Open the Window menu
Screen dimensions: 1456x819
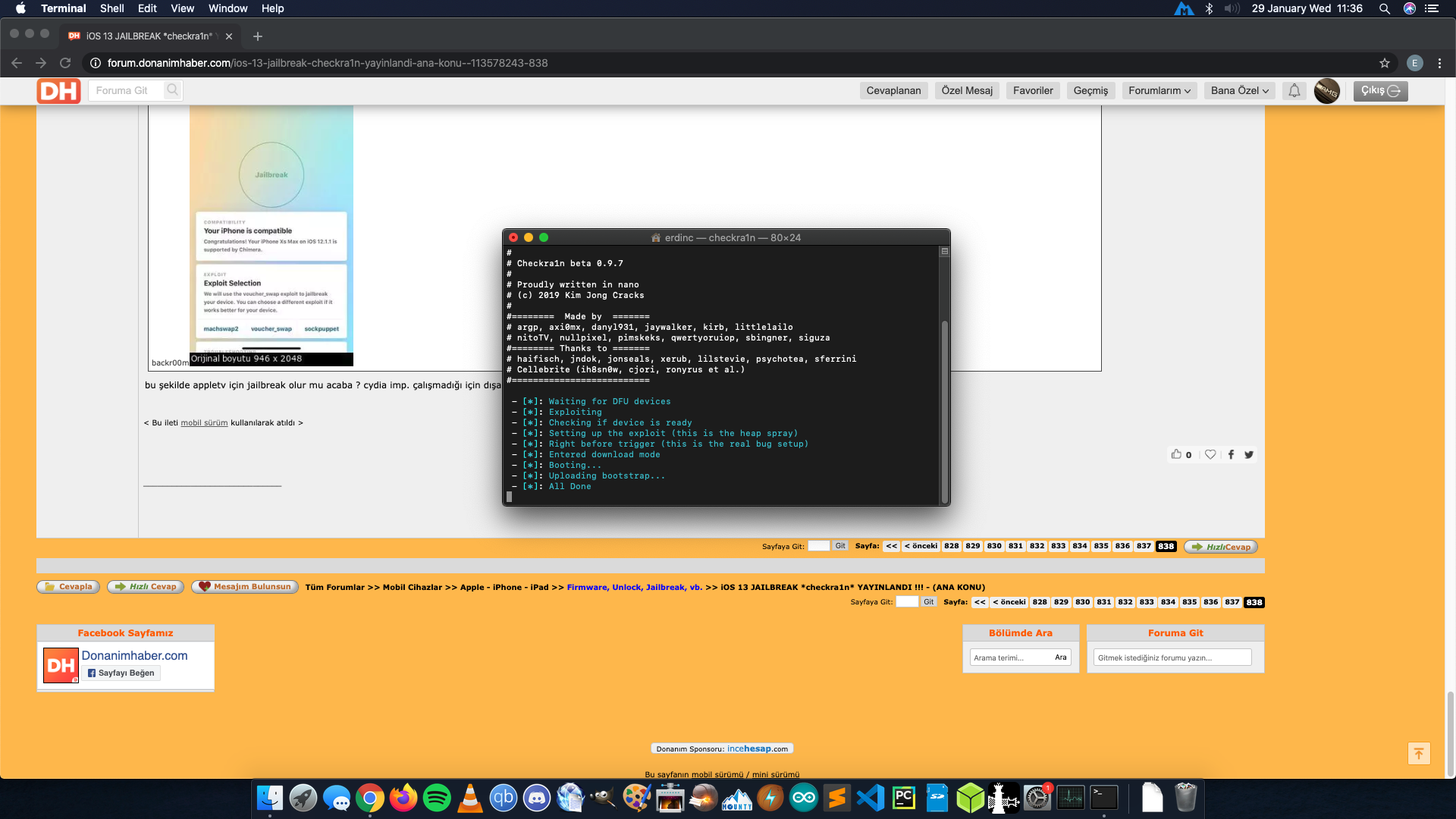[x=227, y=8]
